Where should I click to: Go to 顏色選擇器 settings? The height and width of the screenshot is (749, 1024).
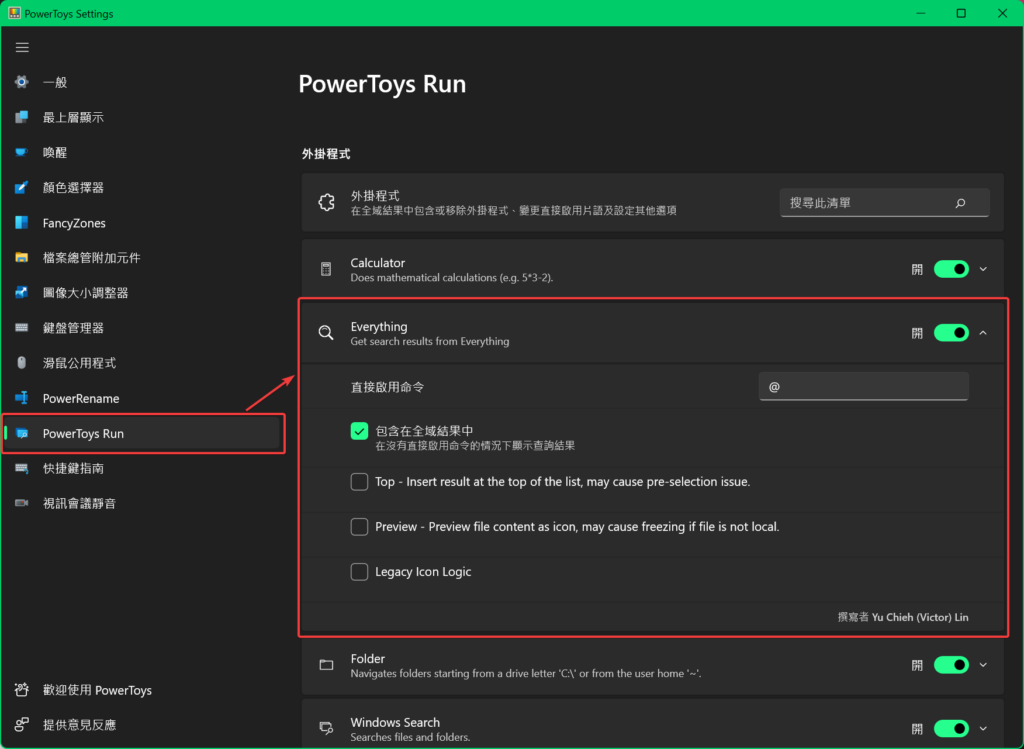click(142, 187)
